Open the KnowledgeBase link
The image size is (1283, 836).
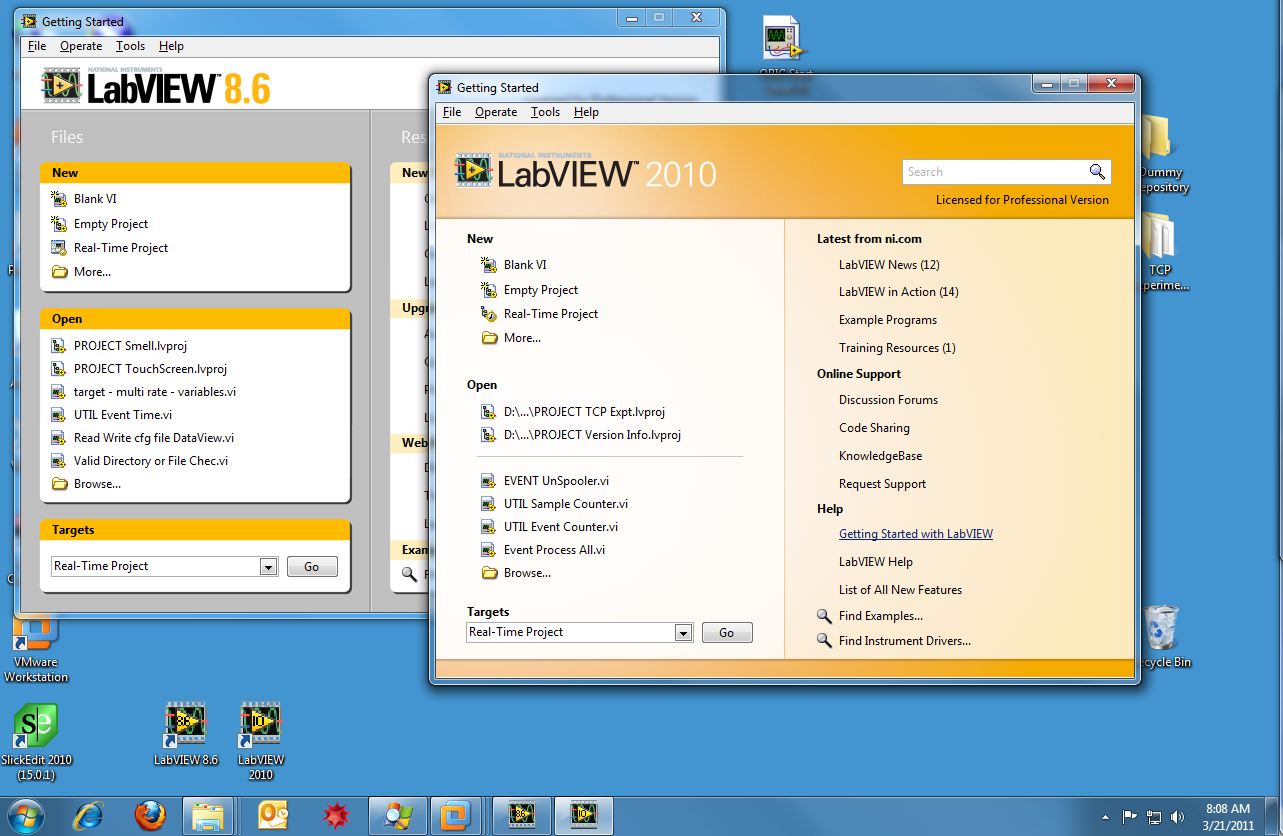point(880,456)
